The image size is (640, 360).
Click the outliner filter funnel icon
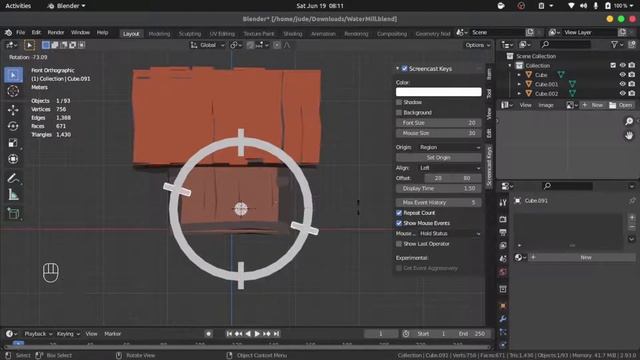(x=614, y=44)
